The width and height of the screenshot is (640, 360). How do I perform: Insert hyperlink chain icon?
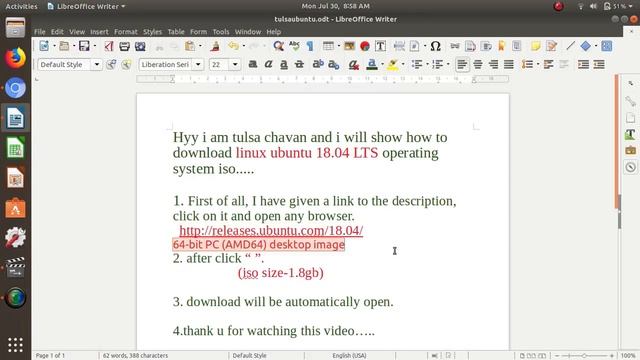pos(455,46)
